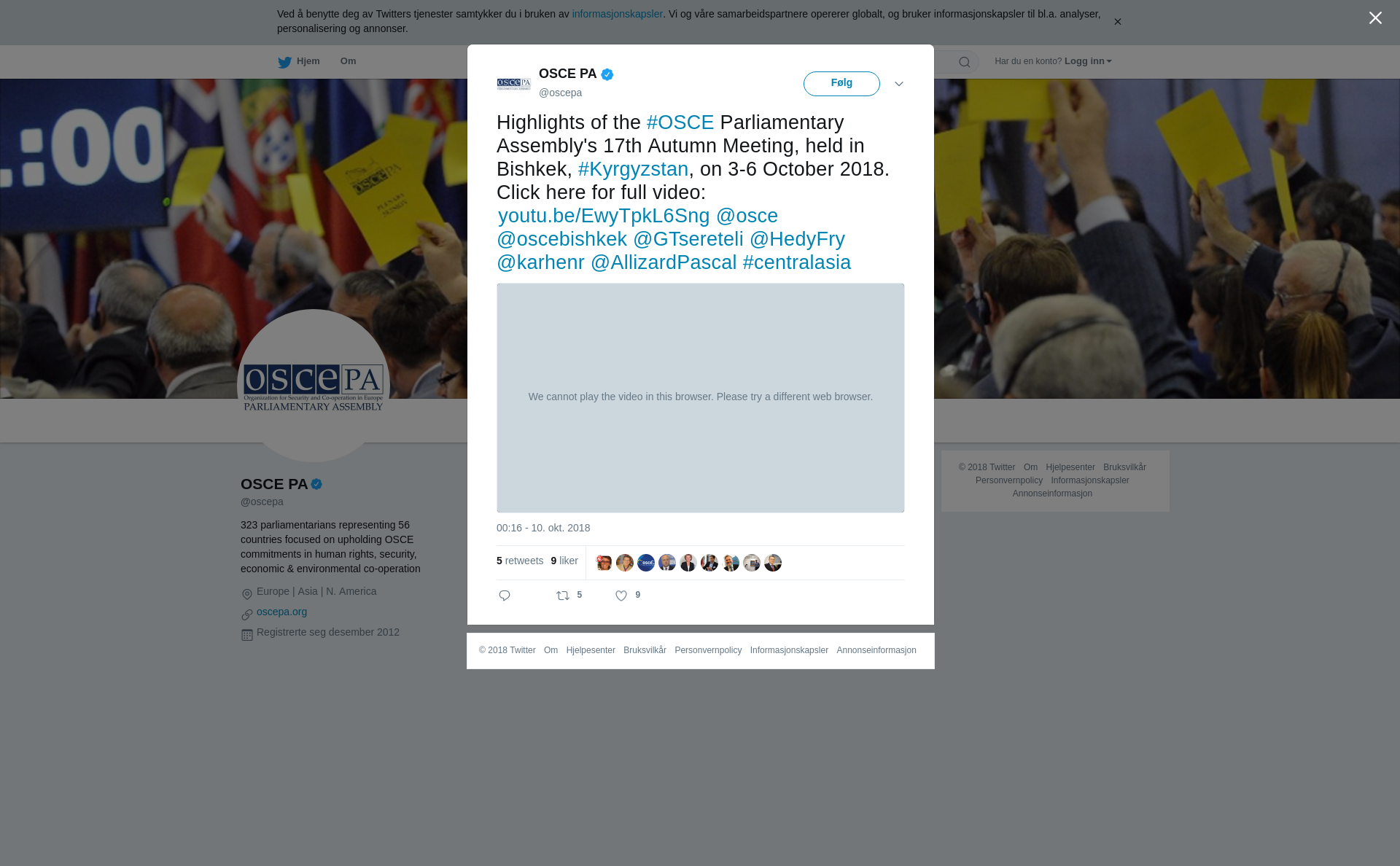Open the youtu.be/EwyTpkL6Sng video link
1400x866 pixels.
(x=604, y=216)
